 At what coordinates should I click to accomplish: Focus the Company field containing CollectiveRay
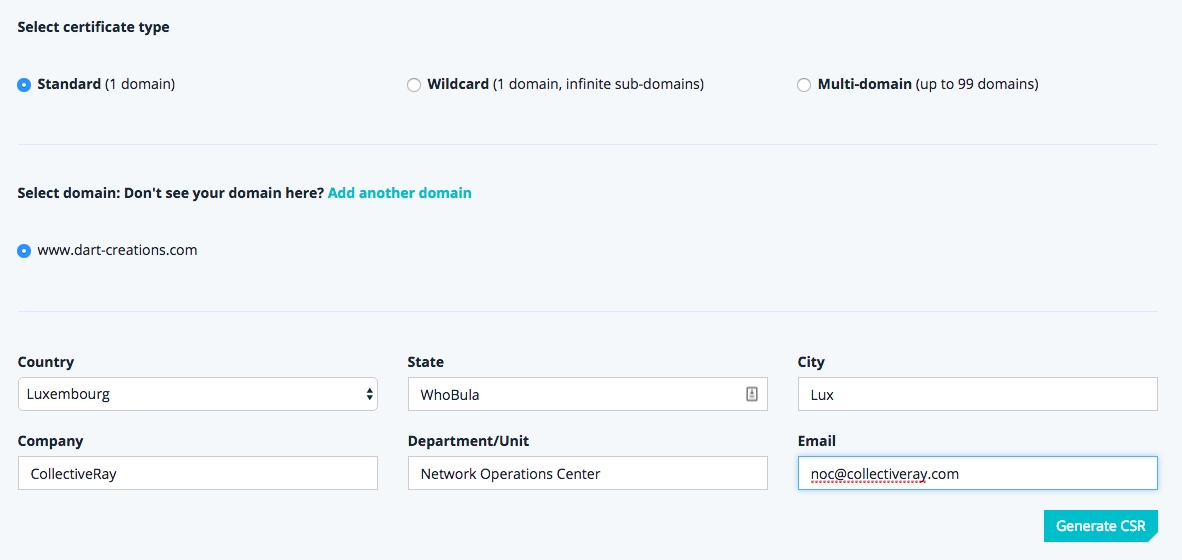(198, 473)
